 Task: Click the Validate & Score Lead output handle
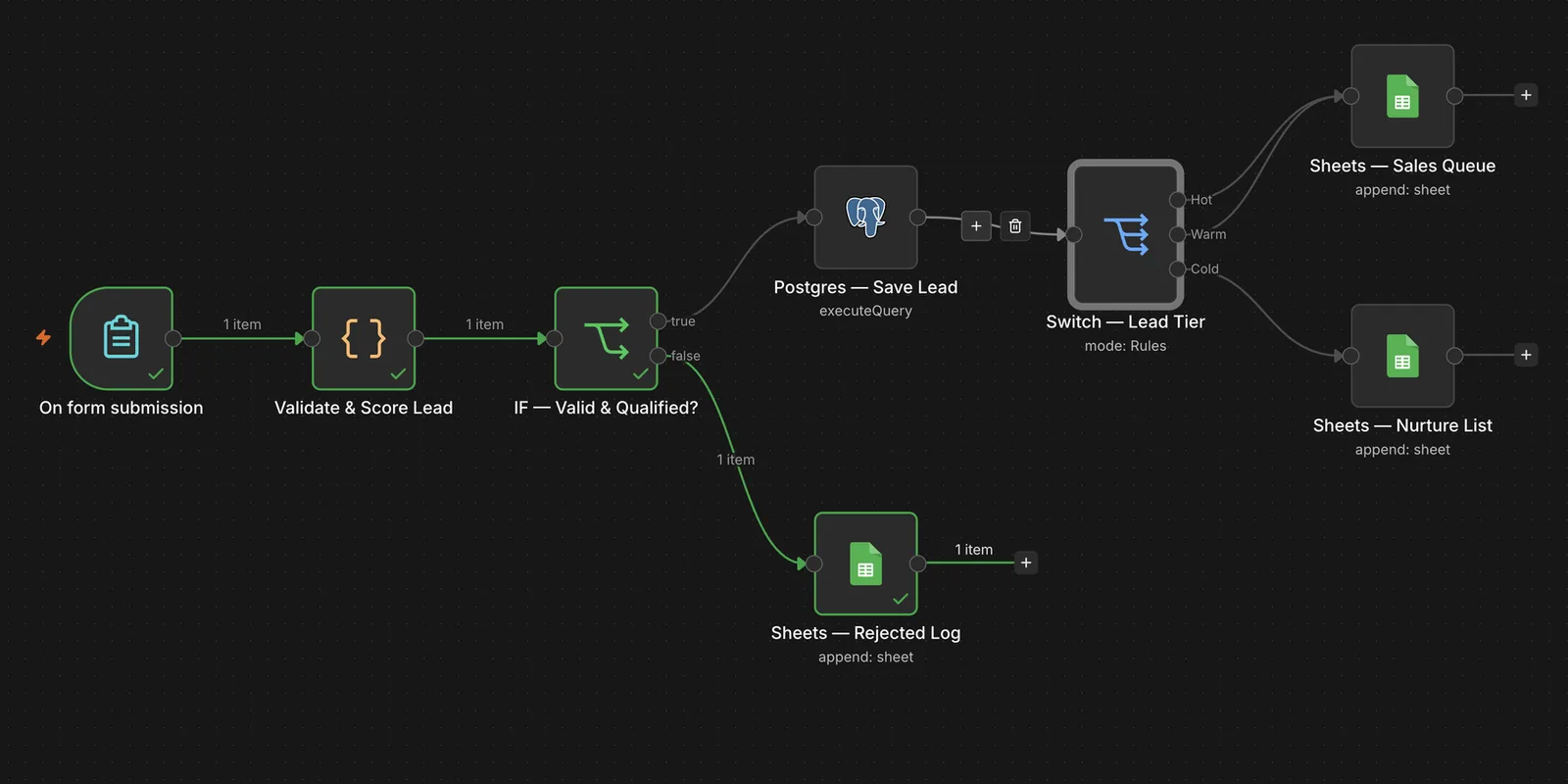(416, 338)
